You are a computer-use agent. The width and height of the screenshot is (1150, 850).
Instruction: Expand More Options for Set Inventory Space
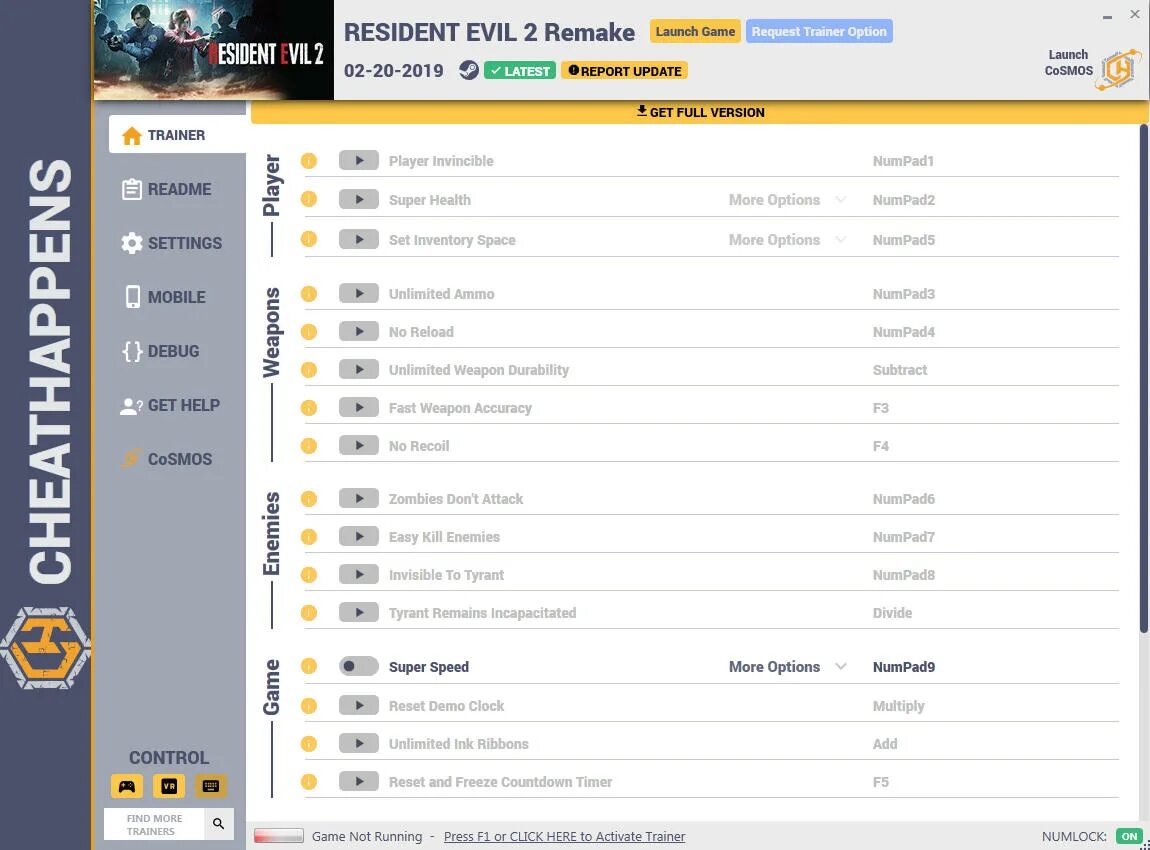(x=788, y=240)
